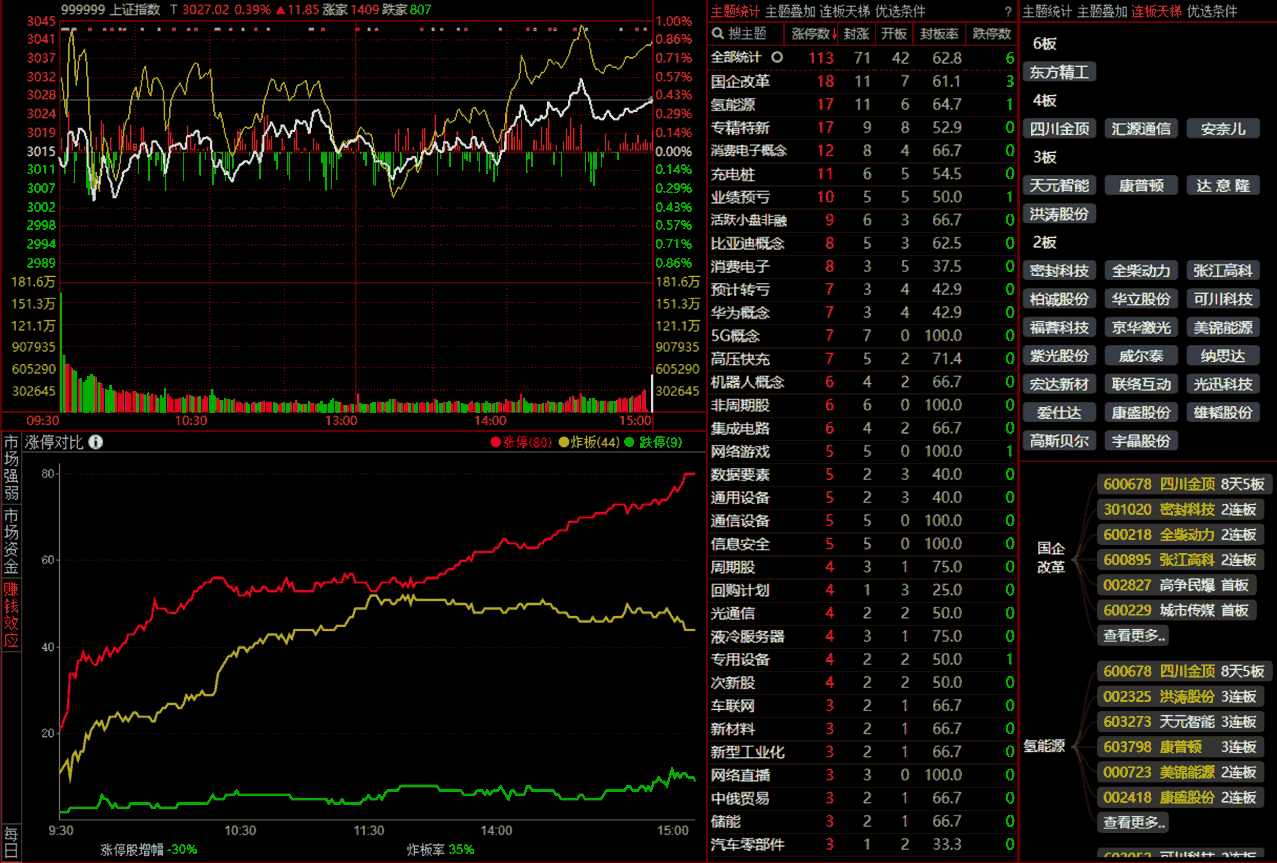Open the info icon beside 涨停对比
The width and height of the screenshot is (1277, 863).
coord(96,442)
